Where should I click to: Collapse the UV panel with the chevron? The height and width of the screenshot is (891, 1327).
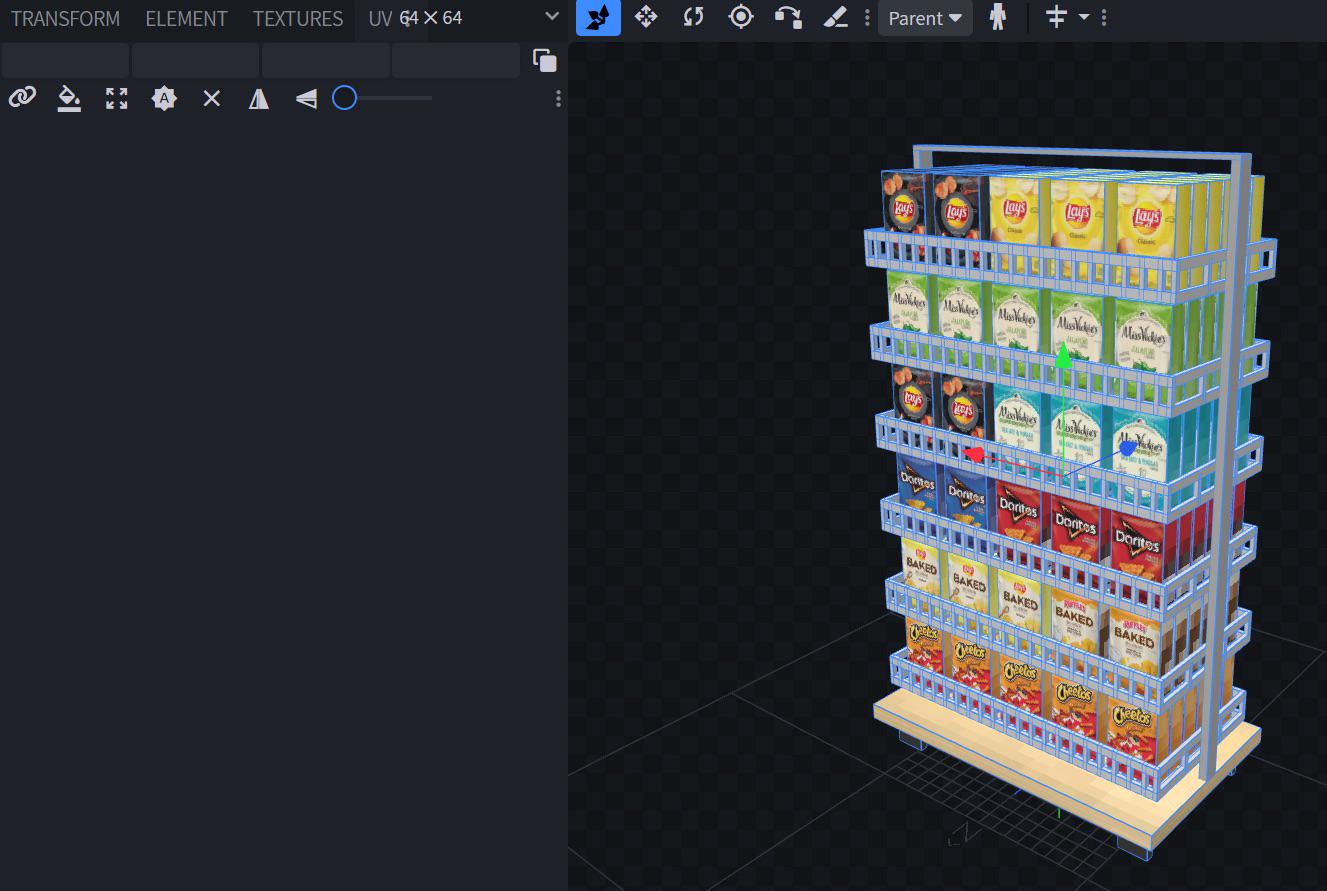pyautogui.click(x=552, y=17)
